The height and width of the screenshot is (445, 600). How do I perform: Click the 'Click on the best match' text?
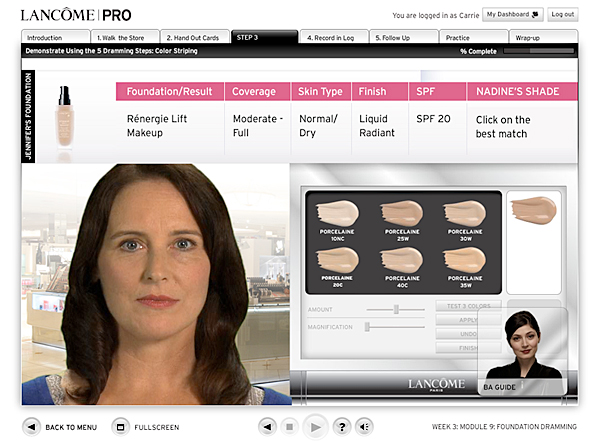503,127
